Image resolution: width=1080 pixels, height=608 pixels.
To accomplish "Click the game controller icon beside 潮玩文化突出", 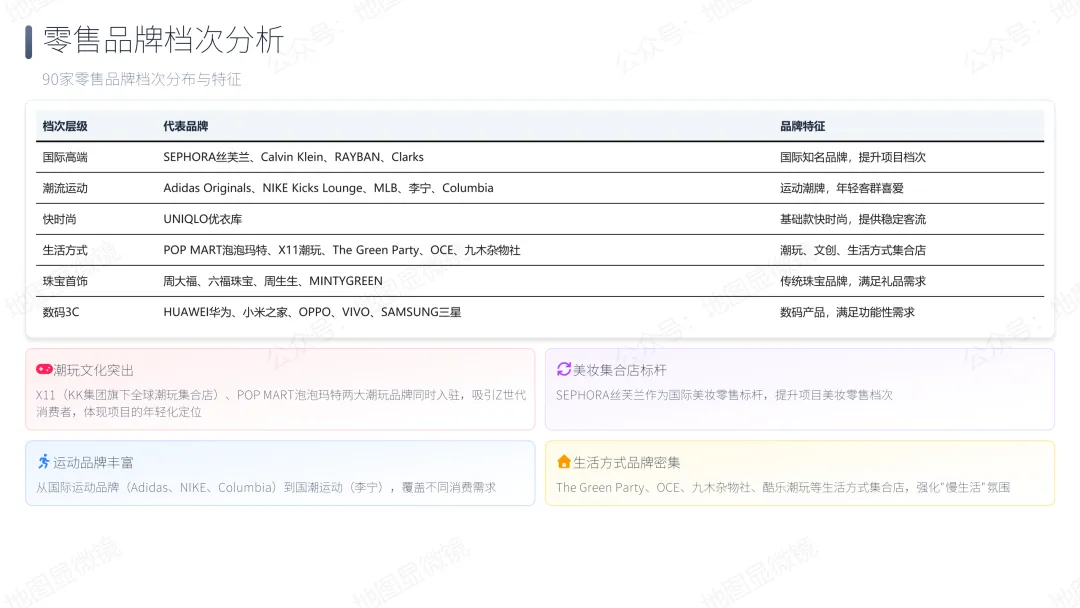I will 44,369.
